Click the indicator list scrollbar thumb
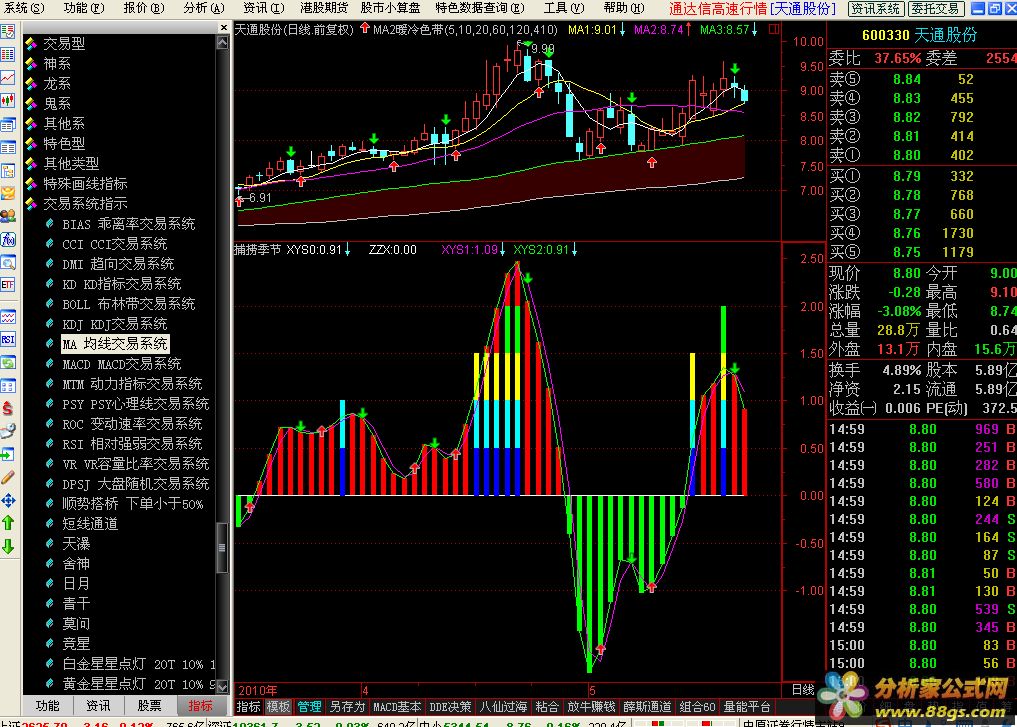The width and height of the screenshot is (1017, 727). [222, 547]
